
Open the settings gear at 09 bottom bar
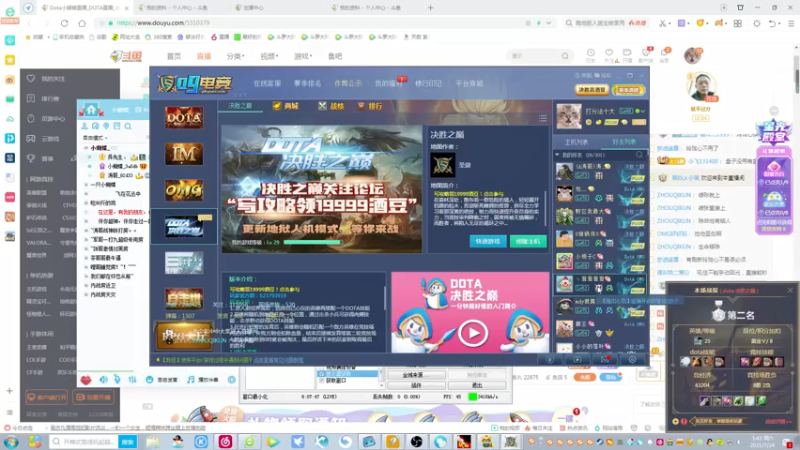tap(632, 360)
